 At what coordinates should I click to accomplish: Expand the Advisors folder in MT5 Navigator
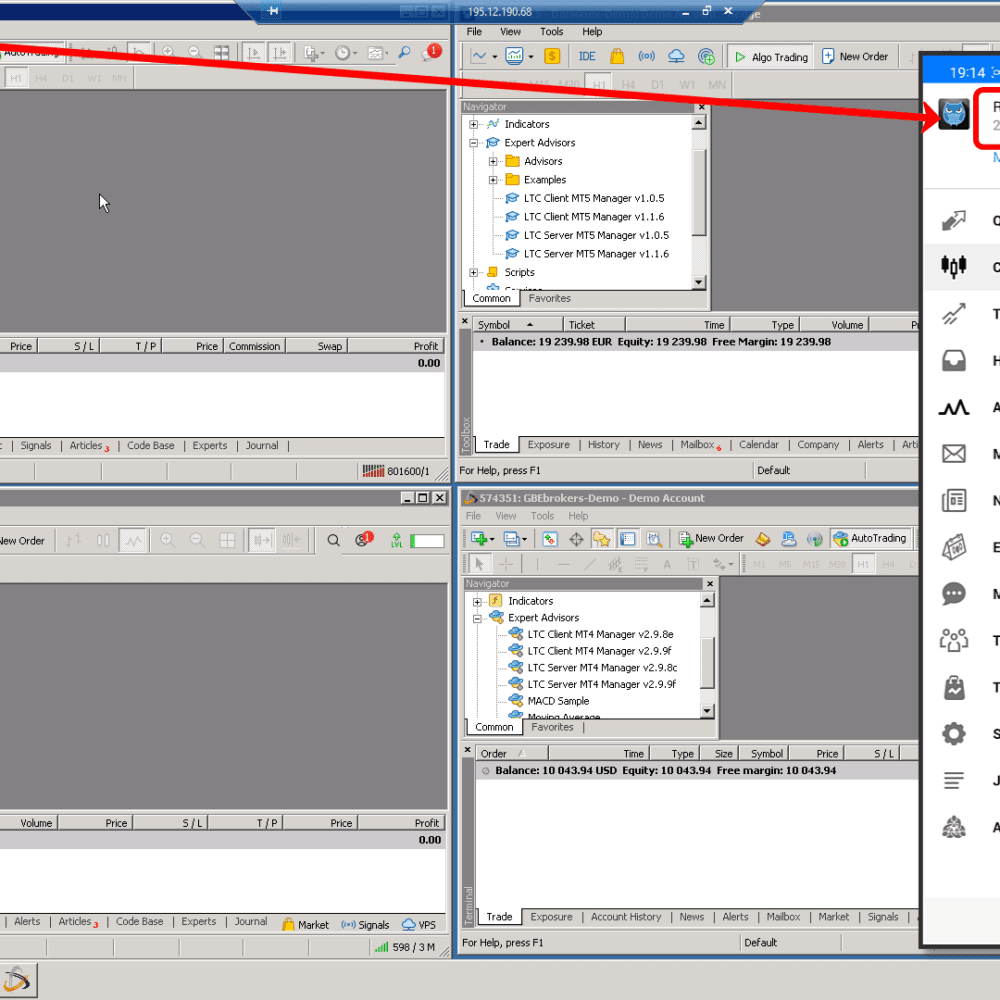coord(493,161)
